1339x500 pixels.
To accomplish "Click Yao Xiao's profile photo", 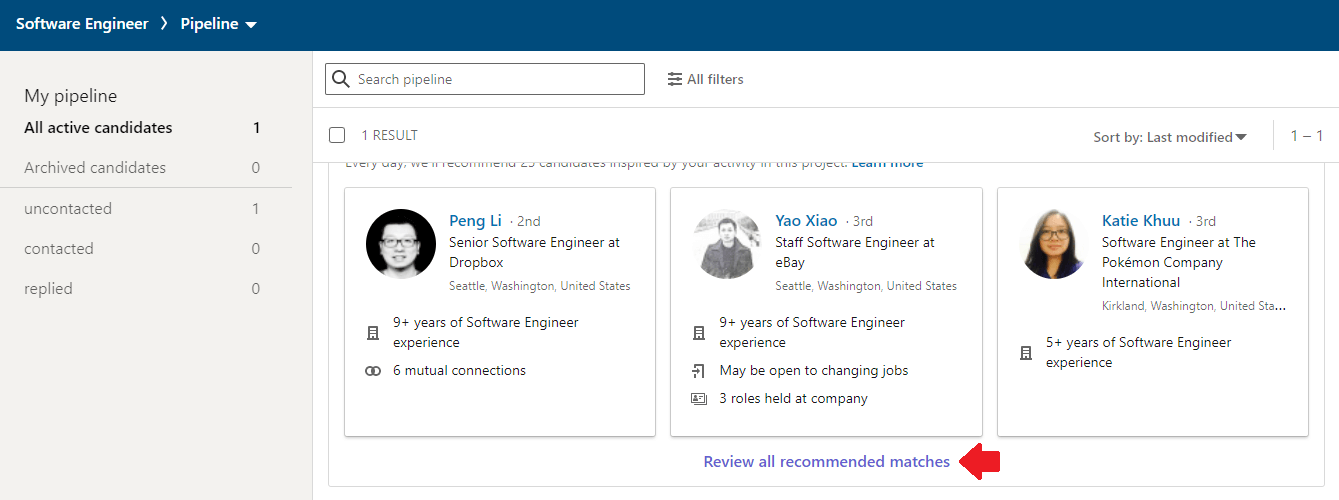I will 727,243.
